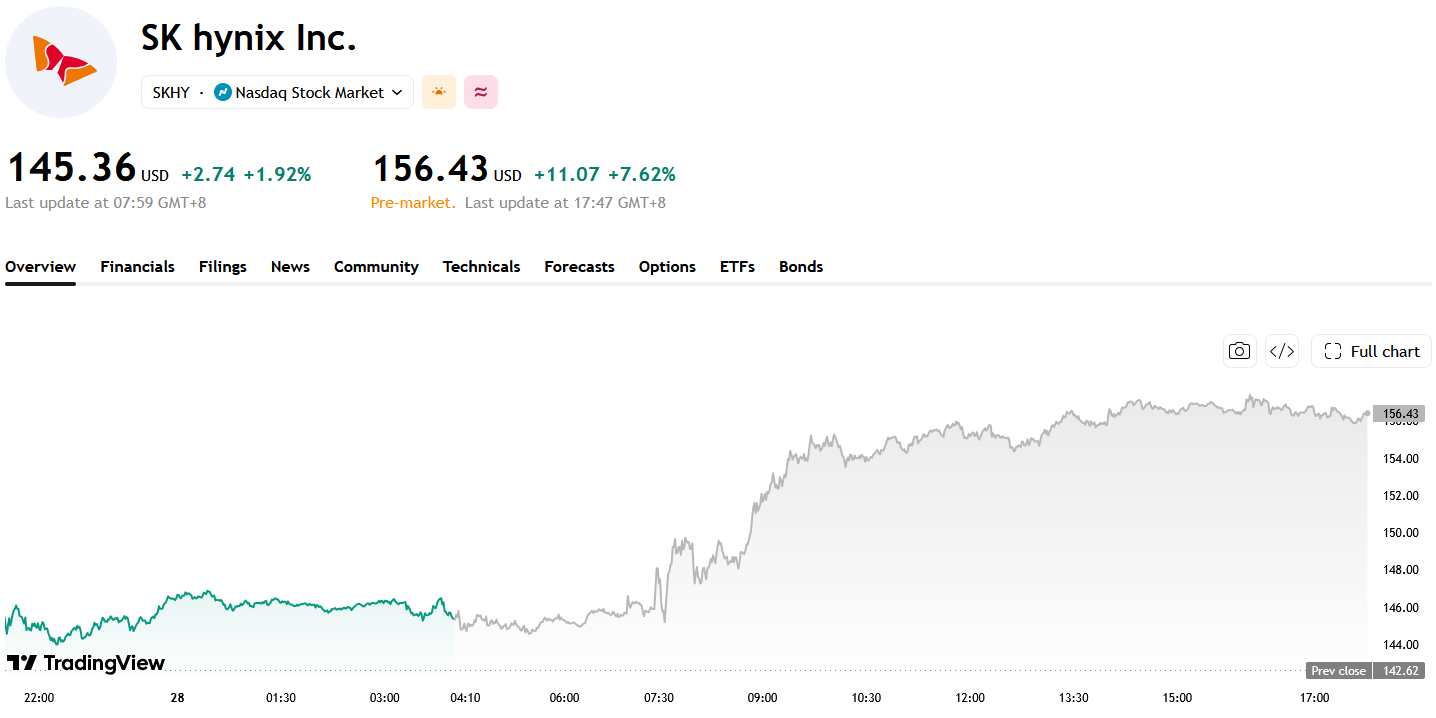The height and width of the screenshot is (718, 1436).
Task: Click the Last update at 07:59 GMT+8 text
Action: coord(106,203)
